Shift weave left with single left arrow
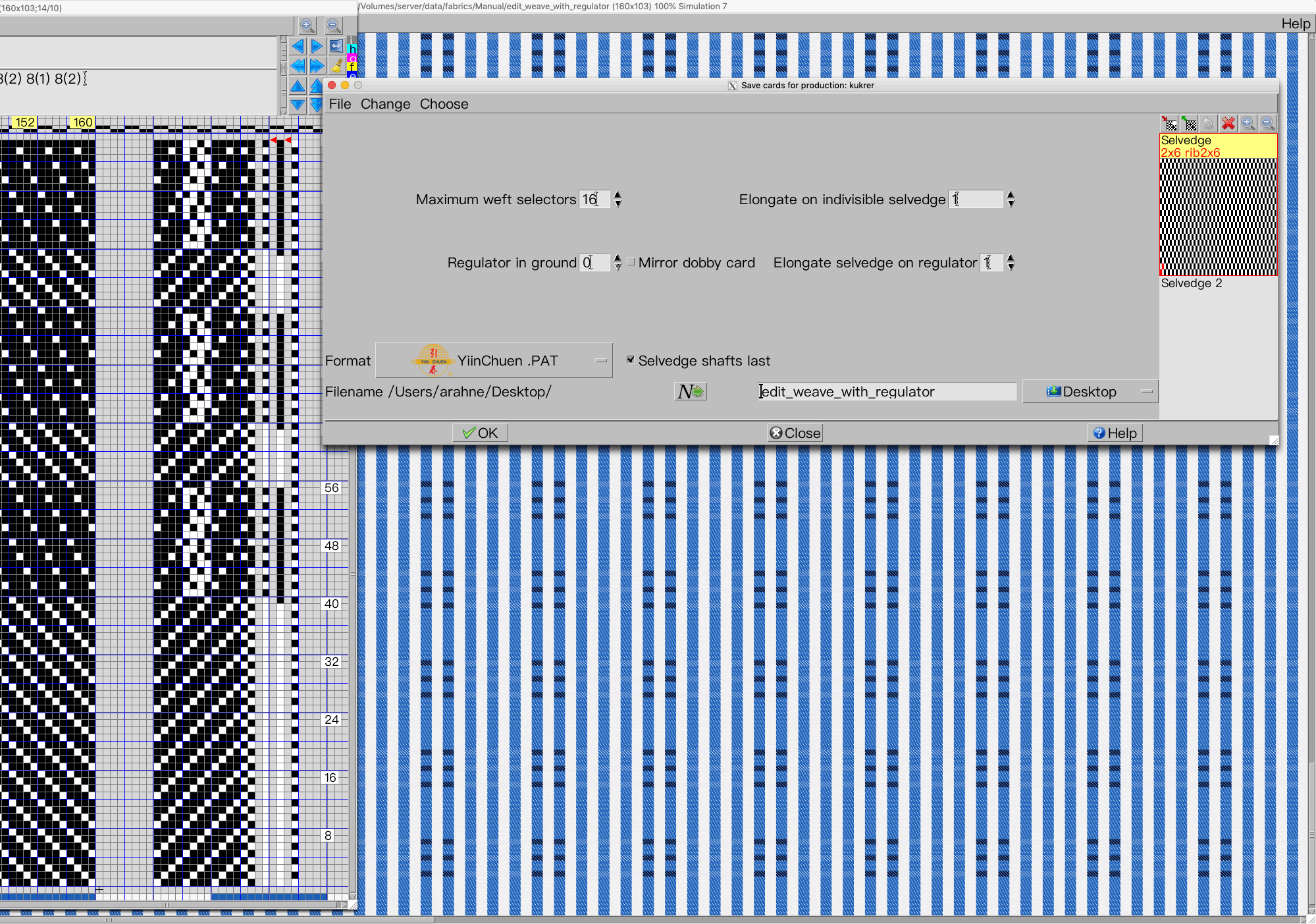The width and height of the screenshot is (1316, 924). pos(298,46)
